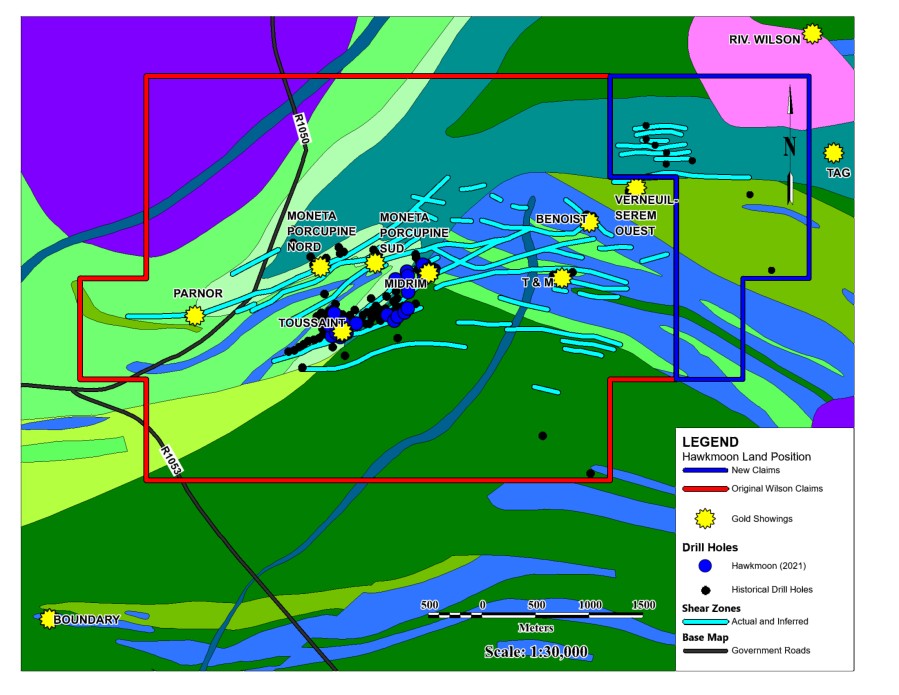Screen dimensions: 899x695
Task: Select the T & M gold showing star
Action: pos(562,278)
